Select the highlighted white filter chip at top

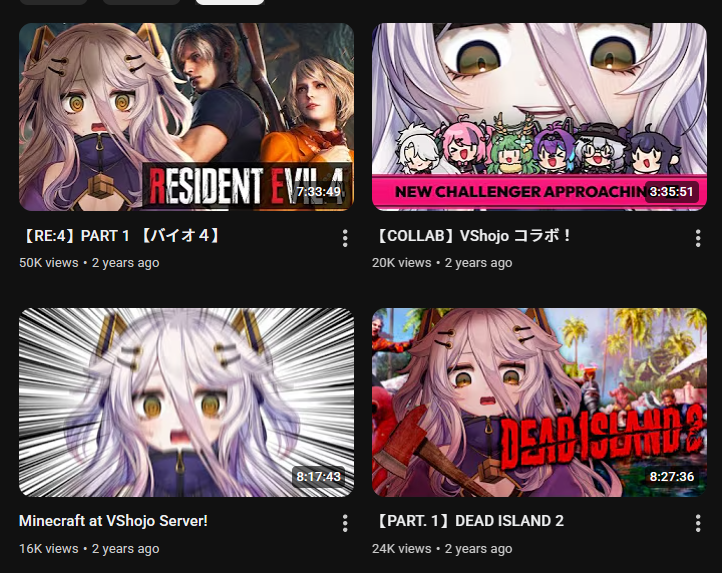(x=230, y=2)
